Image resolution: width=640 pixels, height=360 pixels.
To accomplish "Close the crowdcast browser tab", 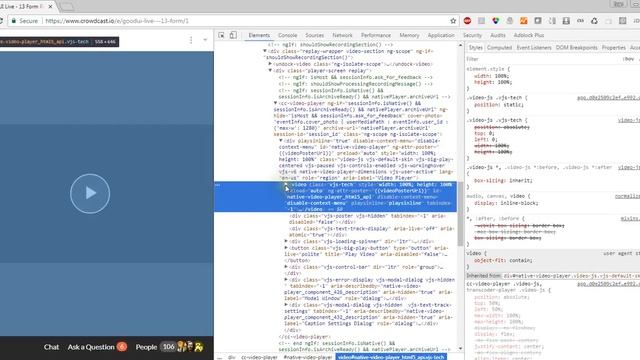I will [50, 7].
